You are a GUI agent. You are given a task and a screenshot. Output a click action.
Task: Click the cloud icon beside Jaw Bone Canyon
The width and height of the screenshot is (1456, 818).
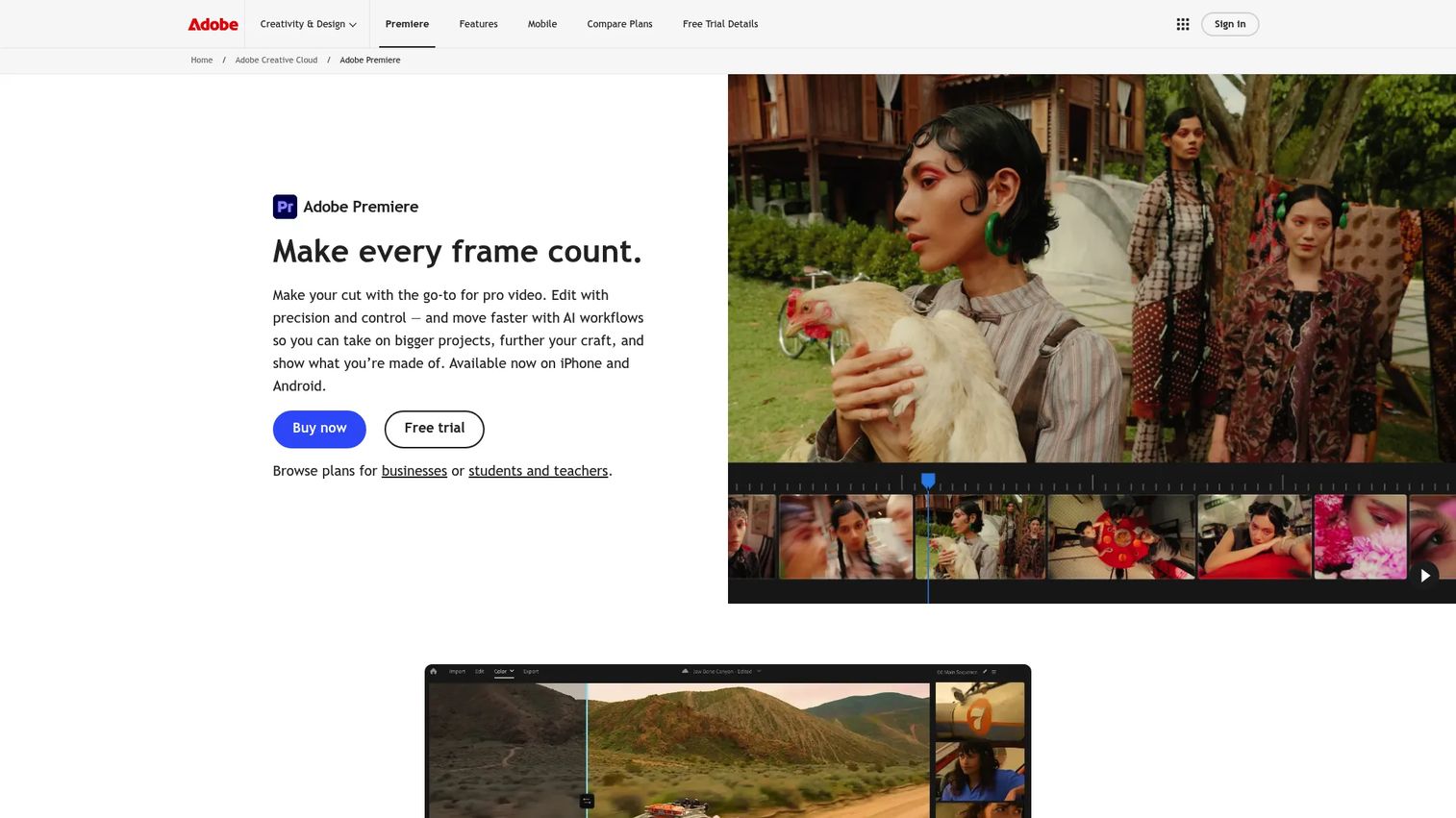click(685, 671)
